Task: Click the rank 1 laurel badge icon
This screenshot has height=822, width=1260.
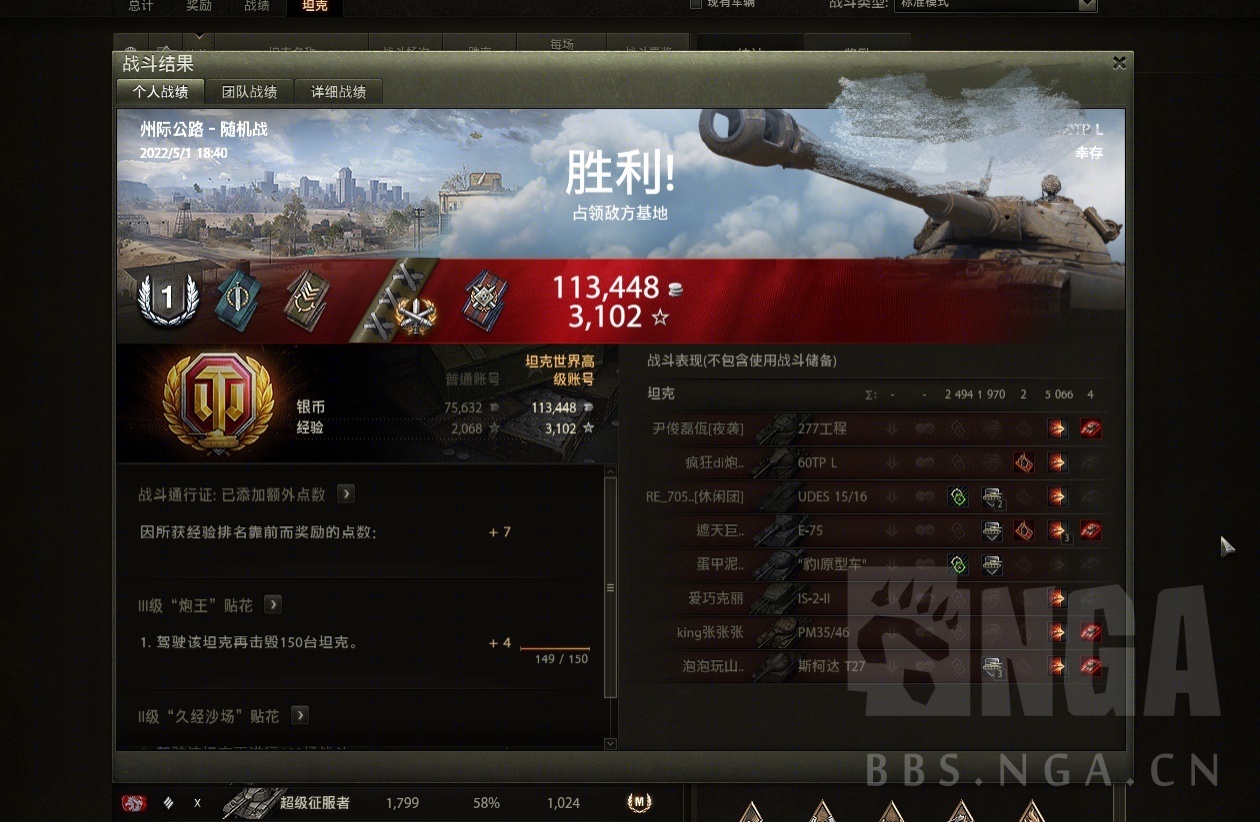Action: (168, 299)
